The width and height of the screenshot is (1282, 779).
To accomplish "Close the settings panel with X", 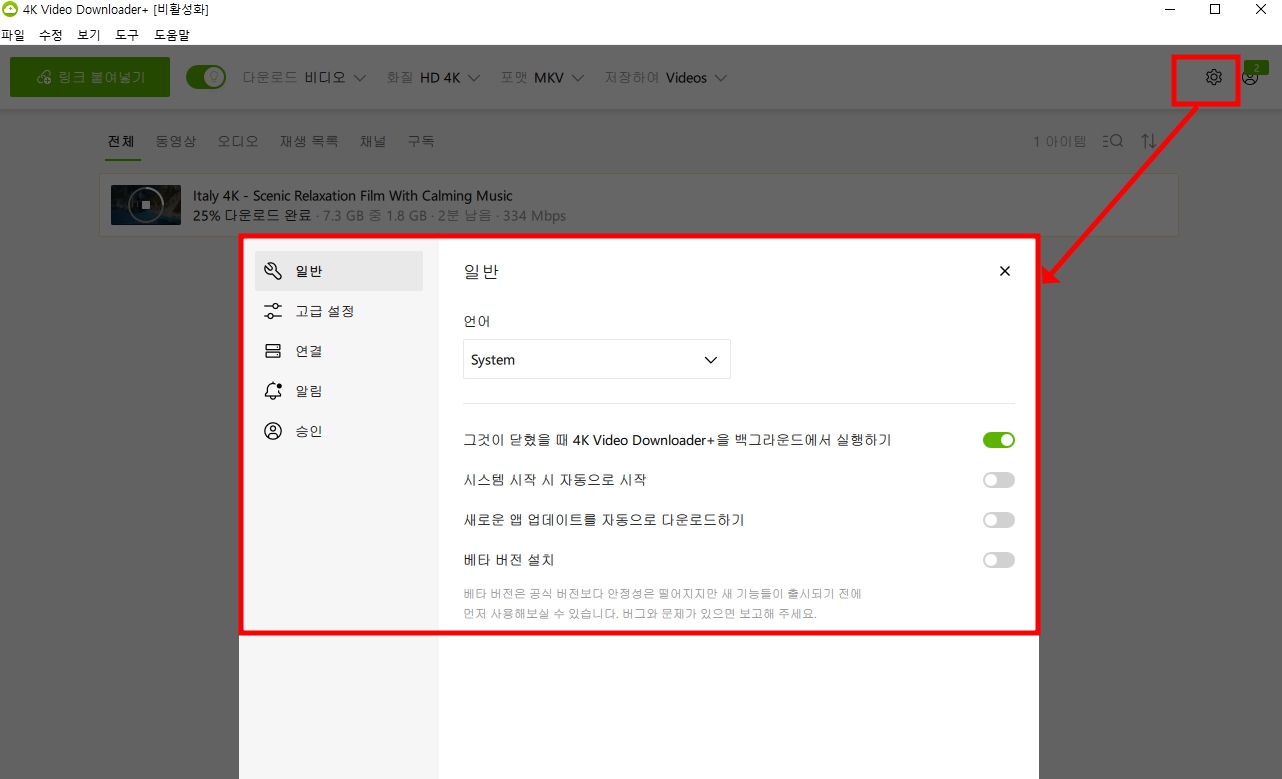I will tap(1004, 270).
